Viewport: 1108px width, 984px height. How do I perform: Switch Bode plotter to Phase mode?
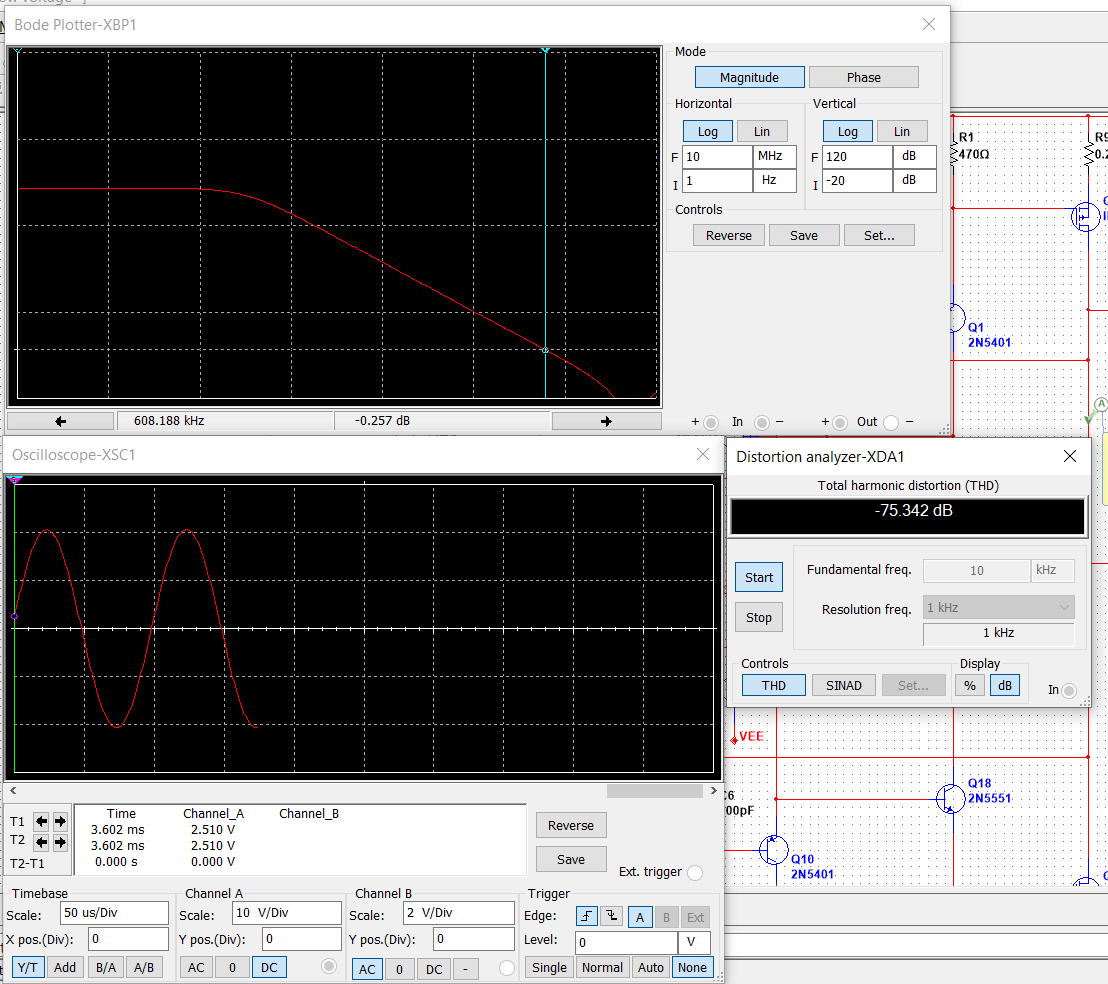tap(864, 77)
